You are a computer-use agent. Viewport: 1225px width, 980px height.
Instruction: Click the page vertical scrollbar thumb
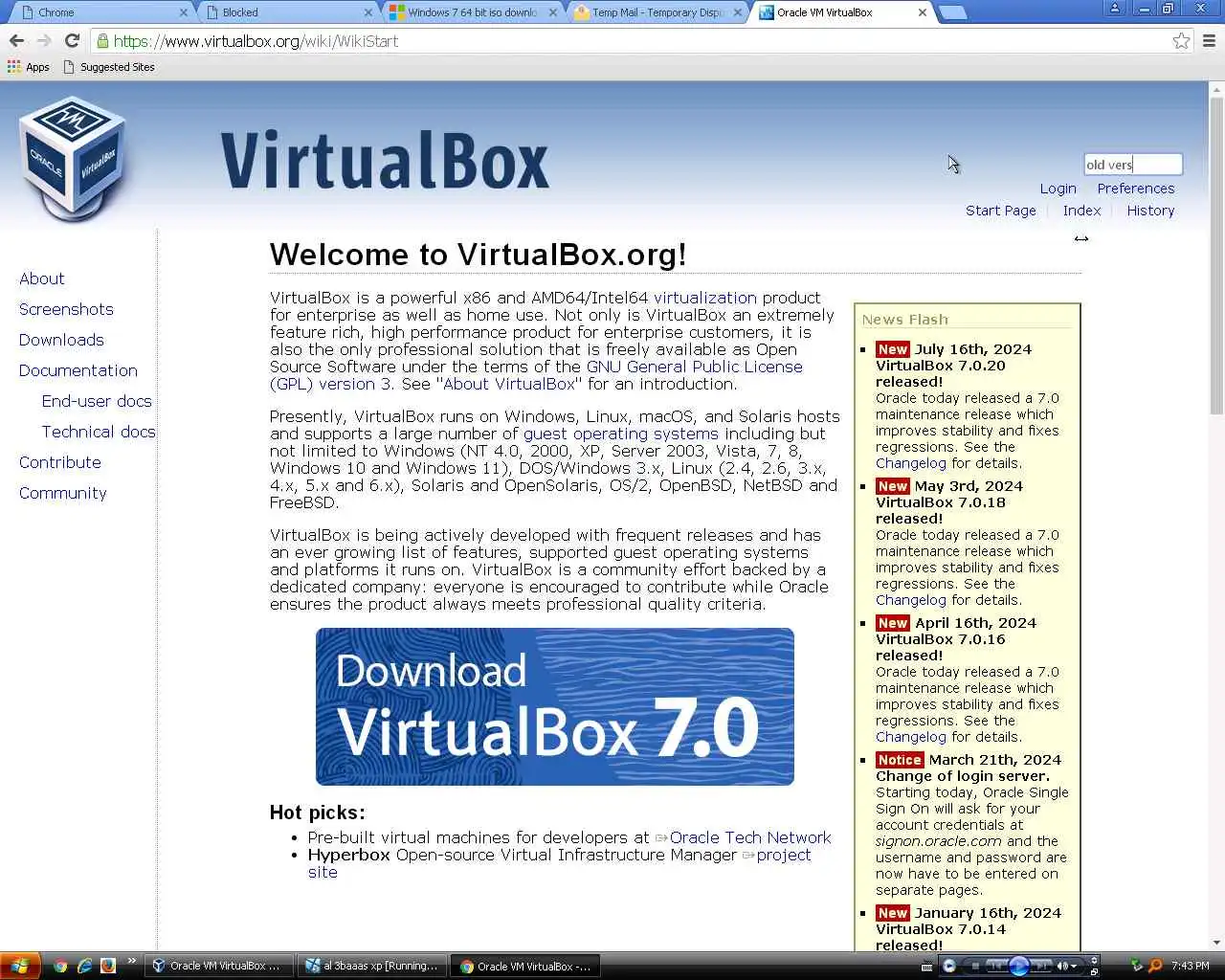[x=1216, y=256]
